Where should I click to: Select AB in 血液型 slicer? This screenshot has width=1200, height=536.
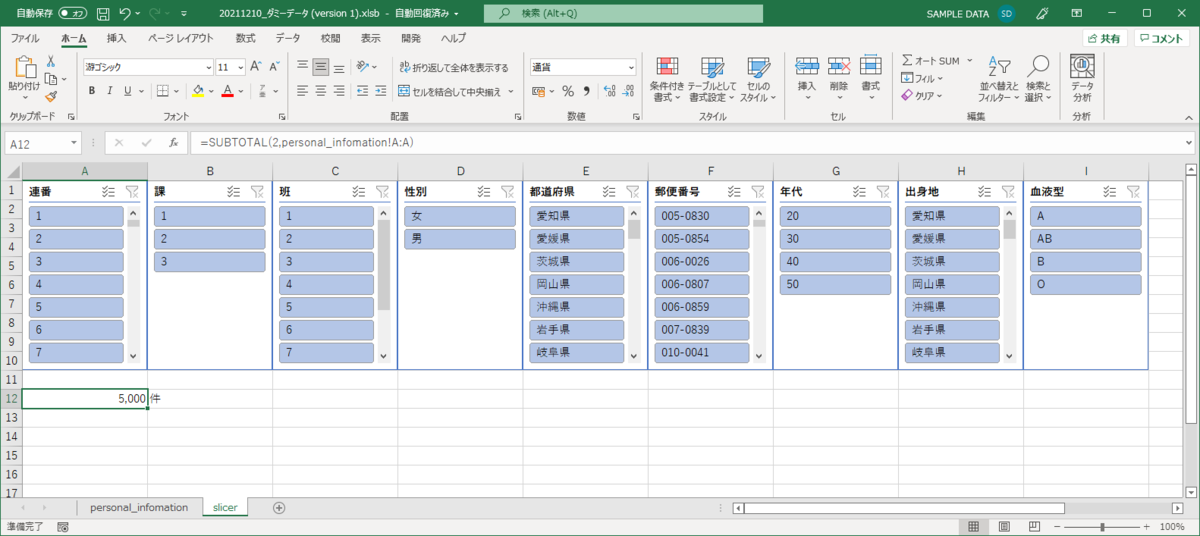tap(1085, 239)
